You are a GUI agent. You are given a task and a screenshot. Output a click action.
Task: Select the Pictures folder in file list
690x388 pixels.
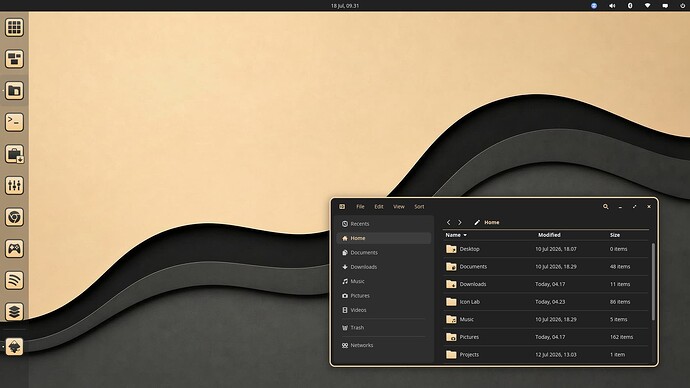[546, 337]
